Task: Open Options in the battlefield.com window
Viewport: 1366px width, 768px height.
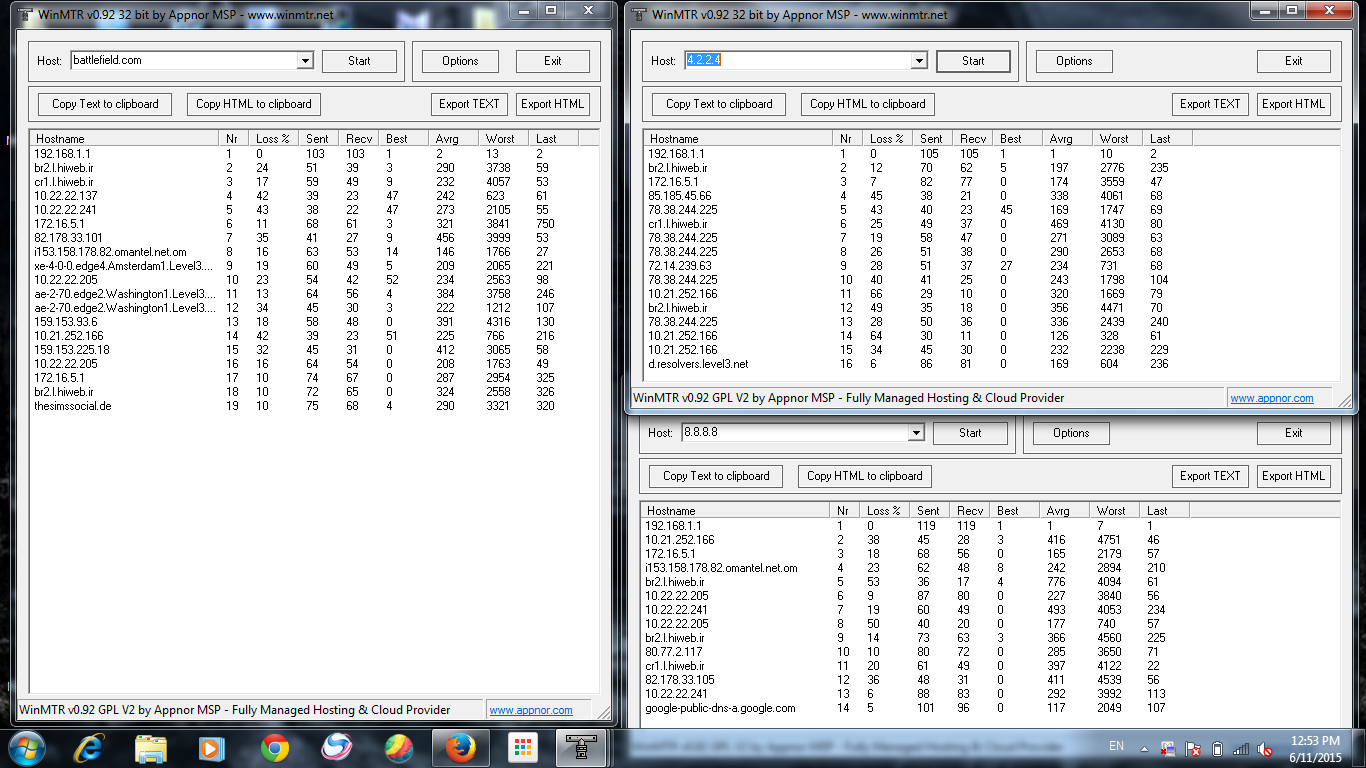Action: click(x=460, y=61)
